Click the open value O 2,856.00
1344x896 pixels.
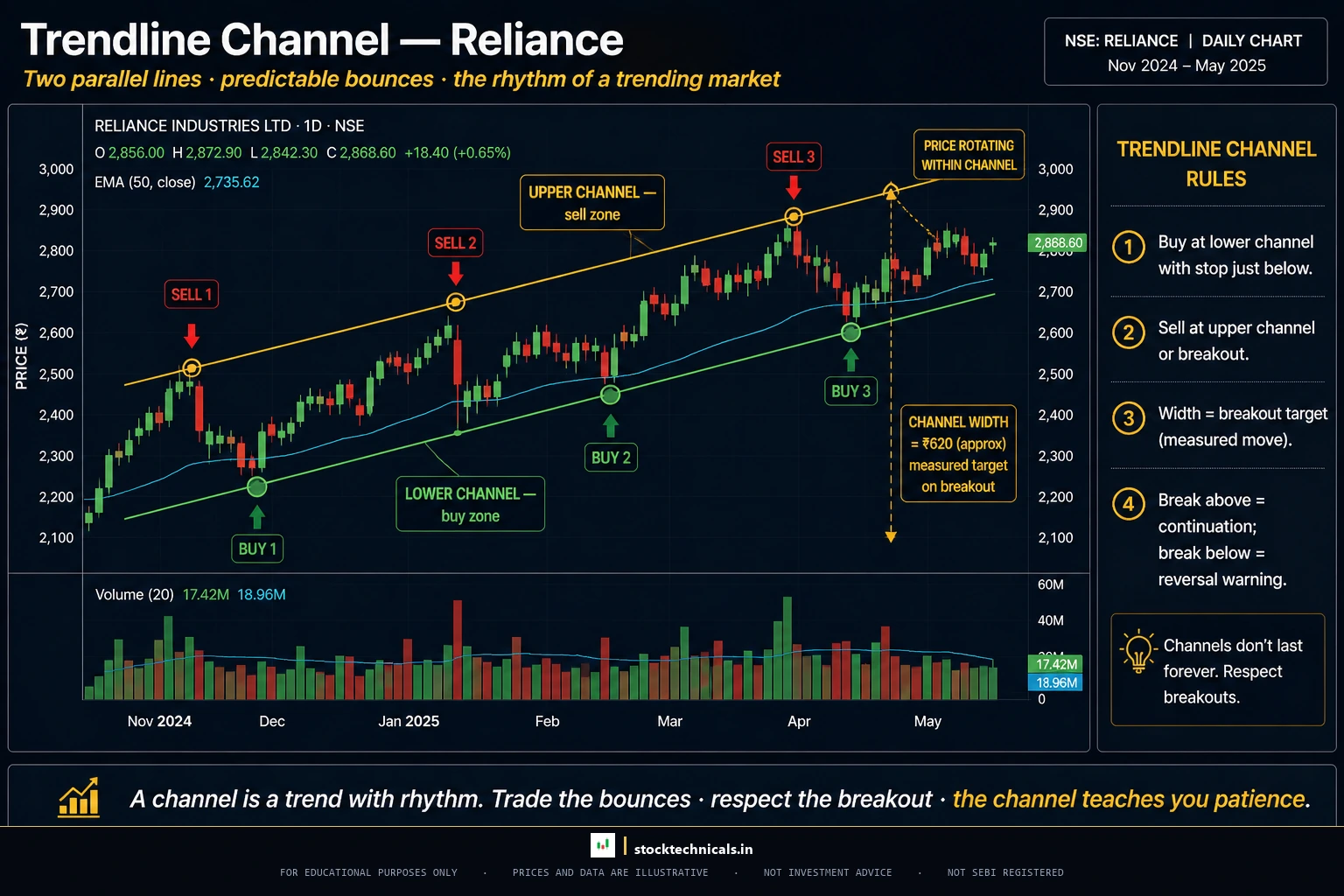coord(129,152)
